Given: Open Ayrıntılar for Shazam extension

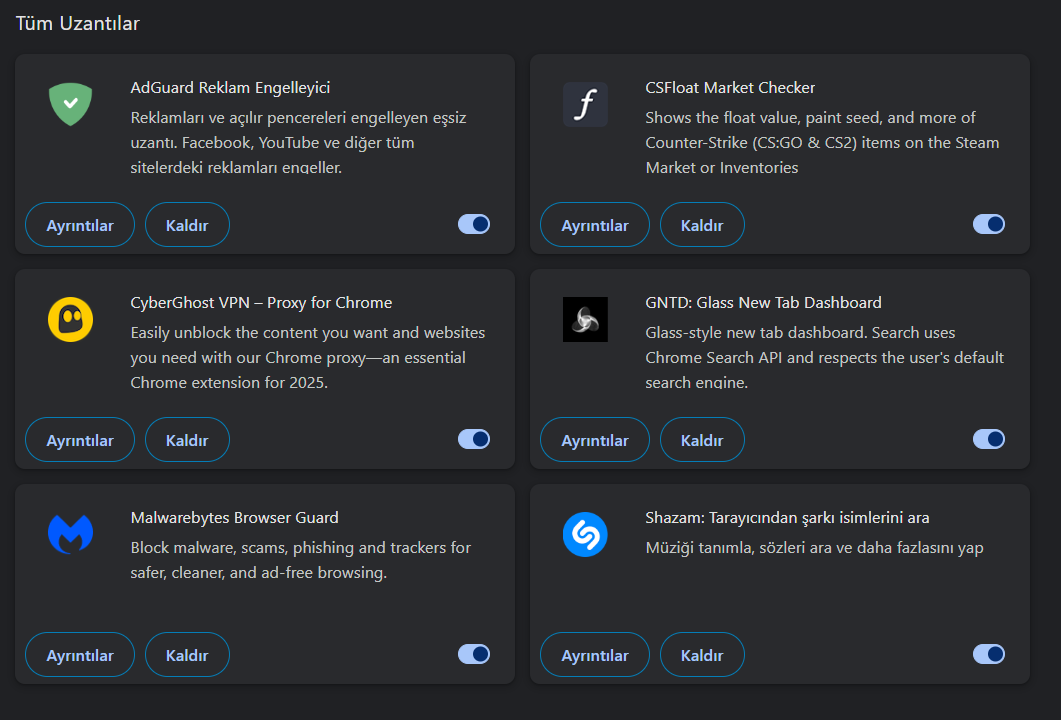Looking at the screenshot, I should pyautogui.click(x=595, y=655).
